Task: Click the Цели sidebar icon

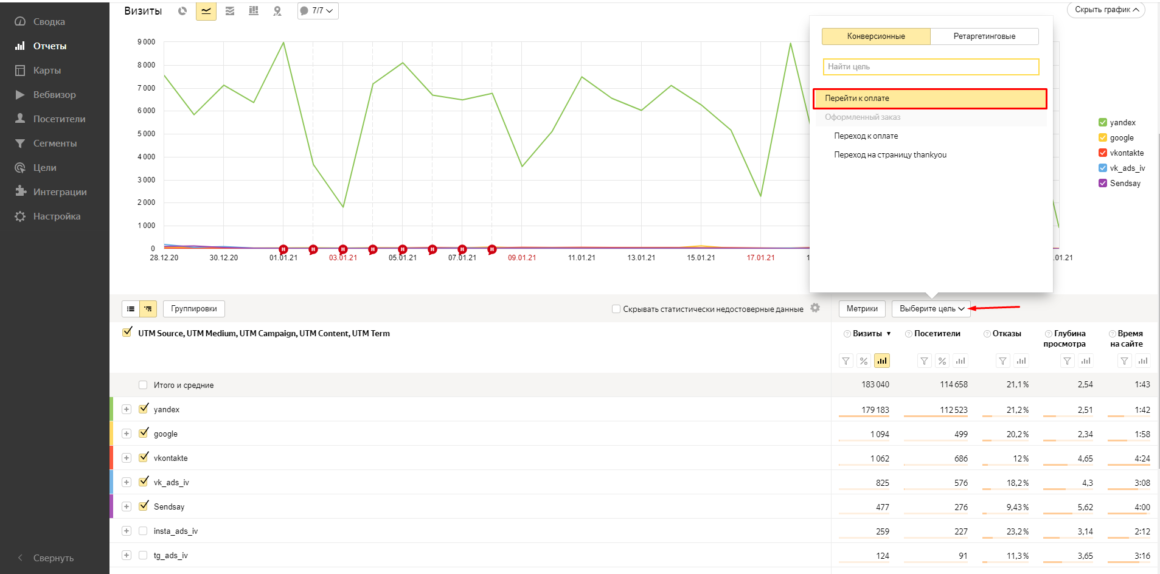Action: tap(20, 167)
